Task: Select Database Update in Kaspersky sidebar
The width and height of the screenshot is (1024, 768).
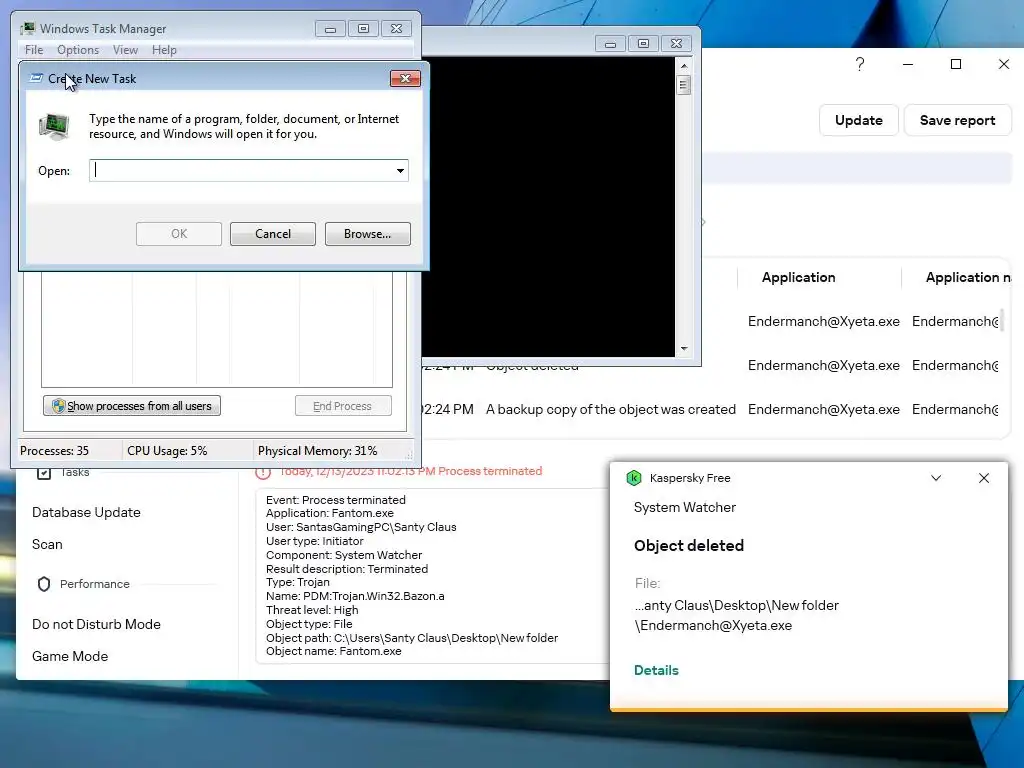Action: 86,513
